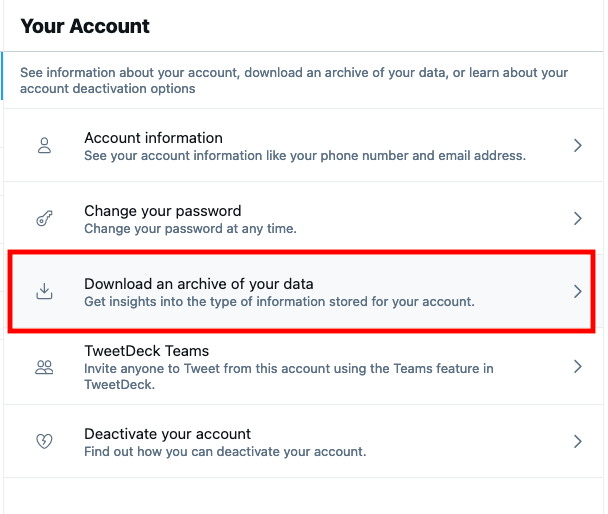Click 'Find out how you can deactivate' text
Screen dimensions: 608x514
pyautogui.click(x=225, y=452)
